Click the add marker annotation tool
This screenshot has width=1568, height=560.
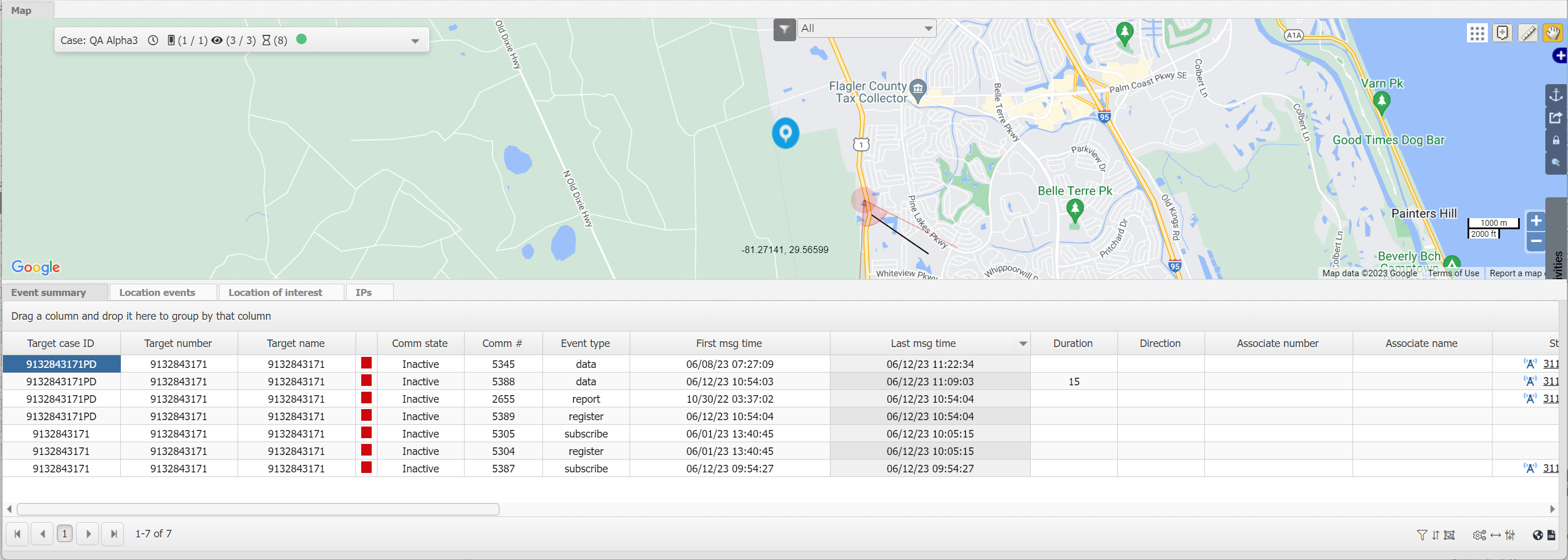click(1502, 33)
